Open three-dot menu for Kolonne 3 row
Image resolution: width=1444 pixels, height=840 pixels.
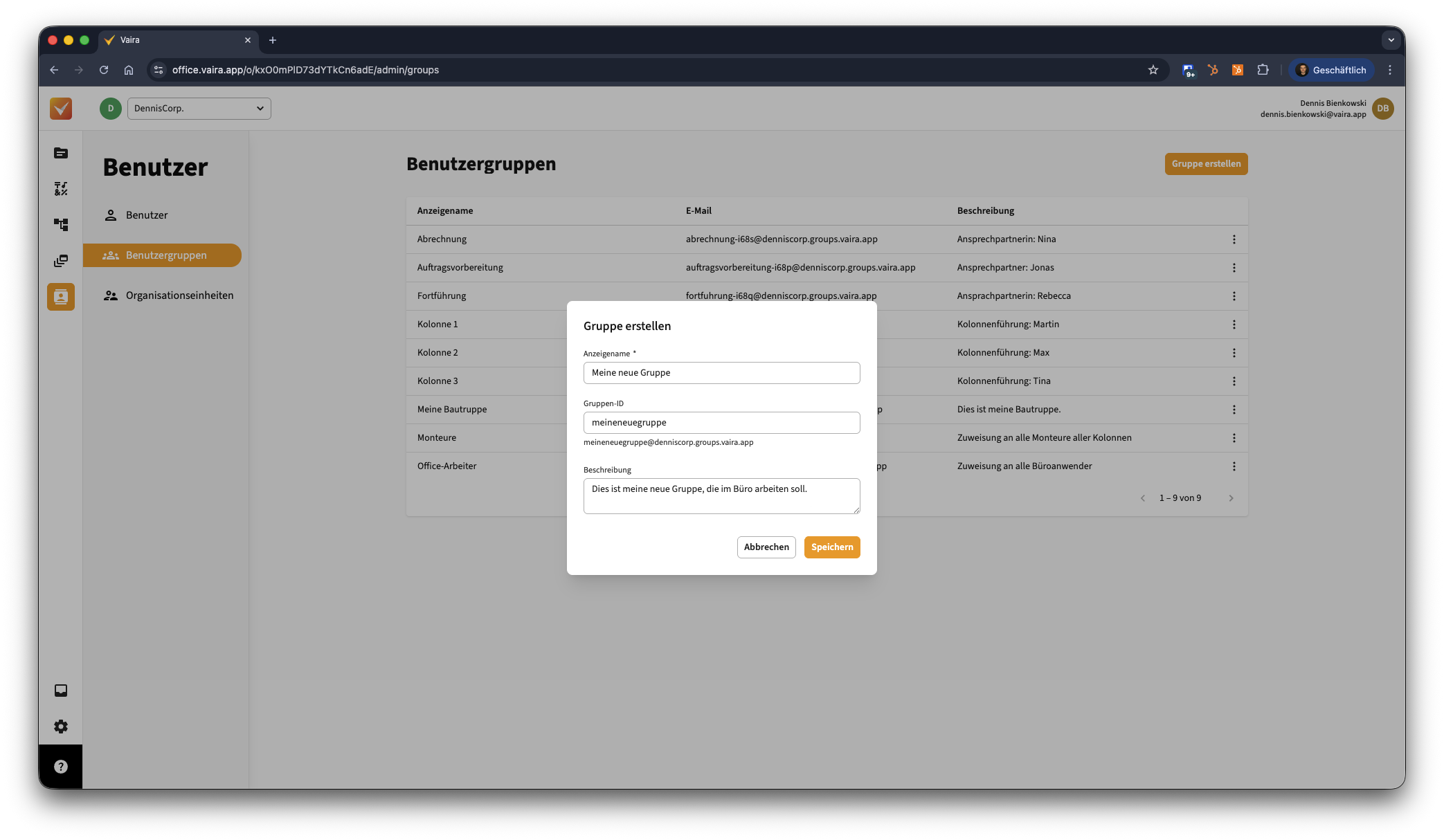pyautogui.click(x=1234, y=381)
